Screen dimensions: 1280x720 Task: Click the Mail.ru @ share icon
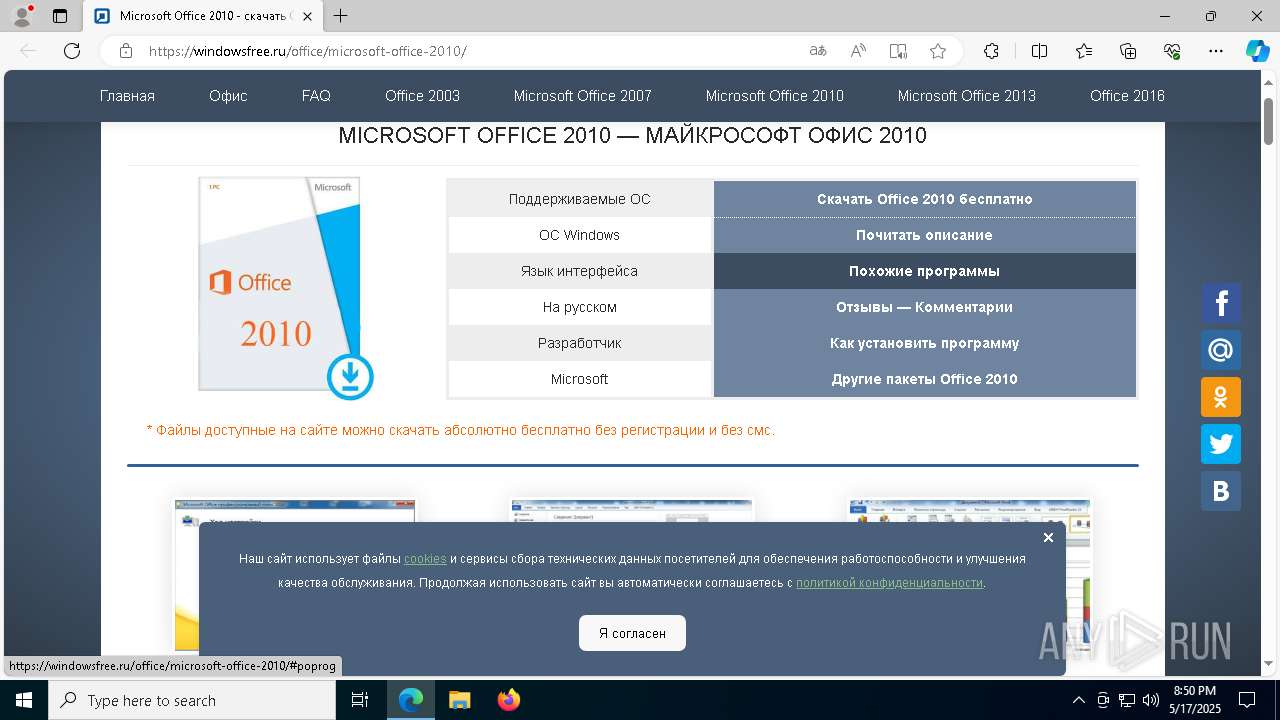tap(1221, 350)
